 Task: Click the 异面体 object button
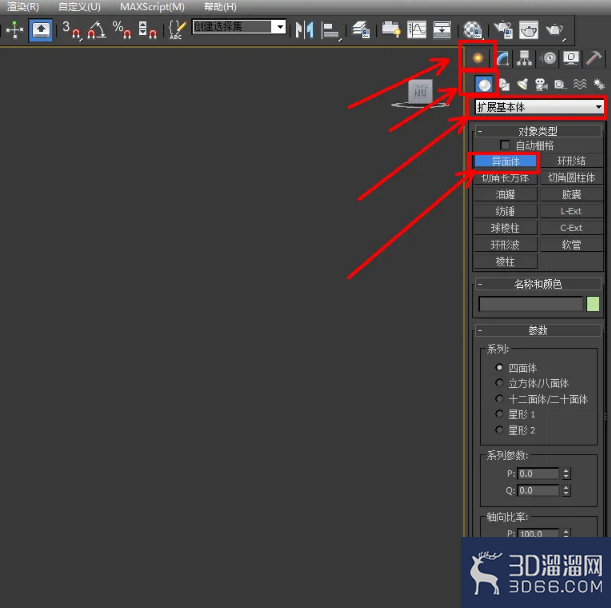pyautogui.click(x=505, y=161)
